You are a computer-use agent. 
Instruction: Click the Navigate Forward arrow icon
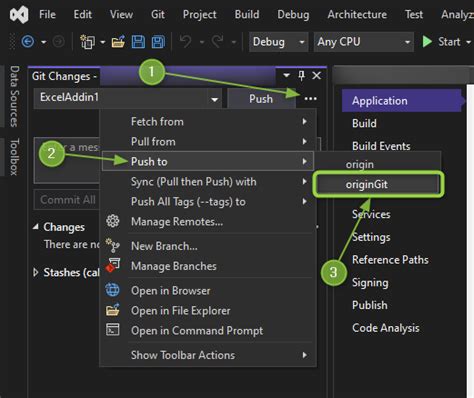click(x=58, y=42)
